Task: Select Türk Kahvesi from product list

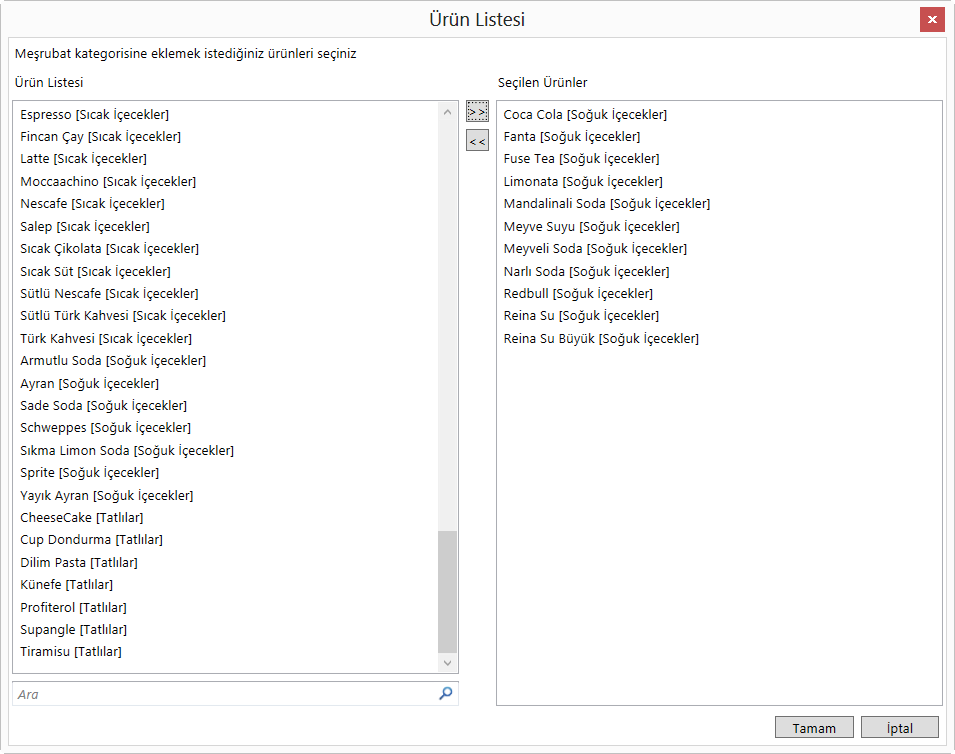Action: point(106,339)
